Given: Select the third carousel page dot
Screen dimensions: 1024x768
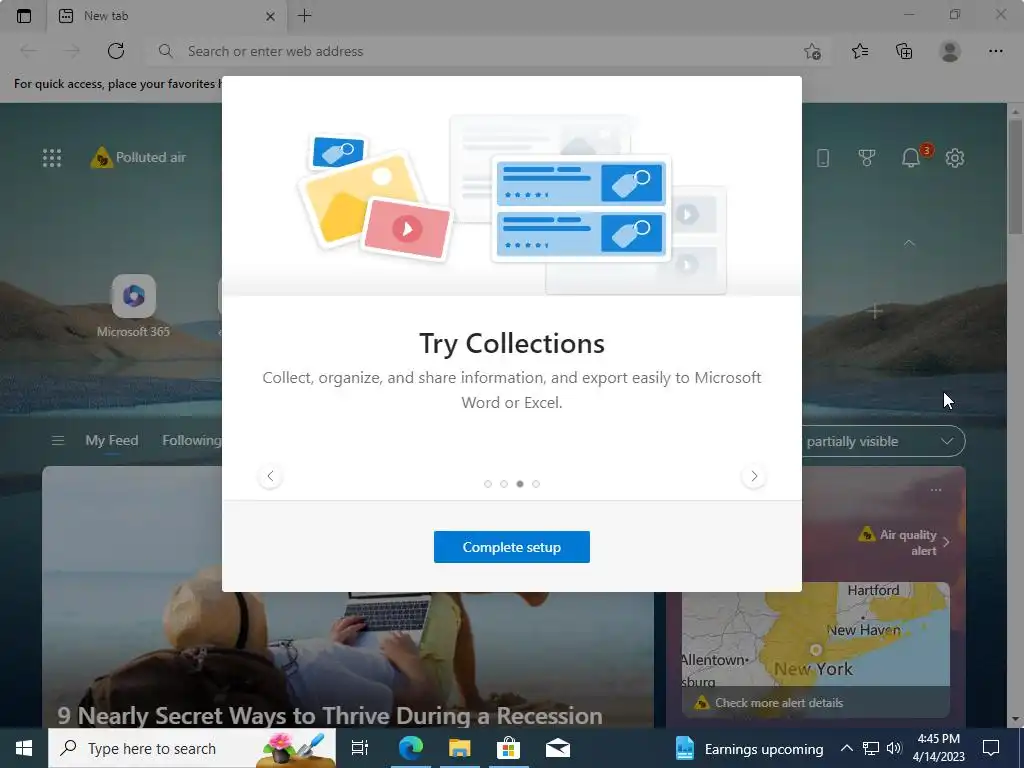Looking at the screenshot, I should pos(520,484).
